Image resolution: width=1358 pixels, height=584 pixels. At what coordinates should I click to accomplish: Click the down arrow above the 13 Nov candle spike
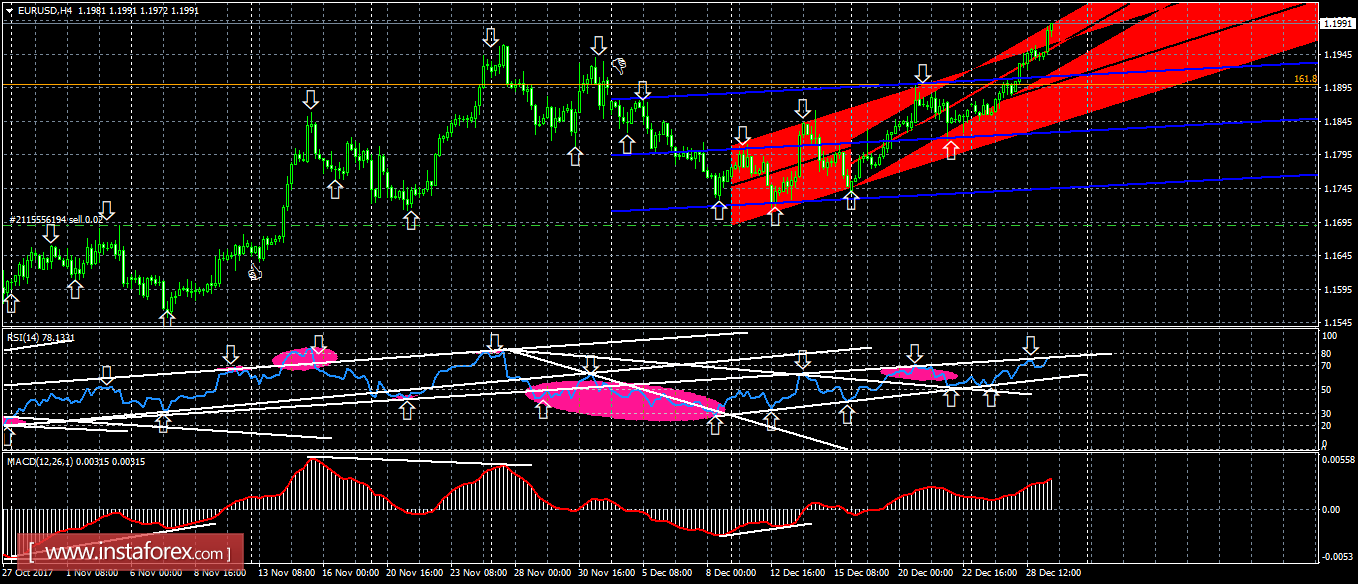[x=311, y=98]
